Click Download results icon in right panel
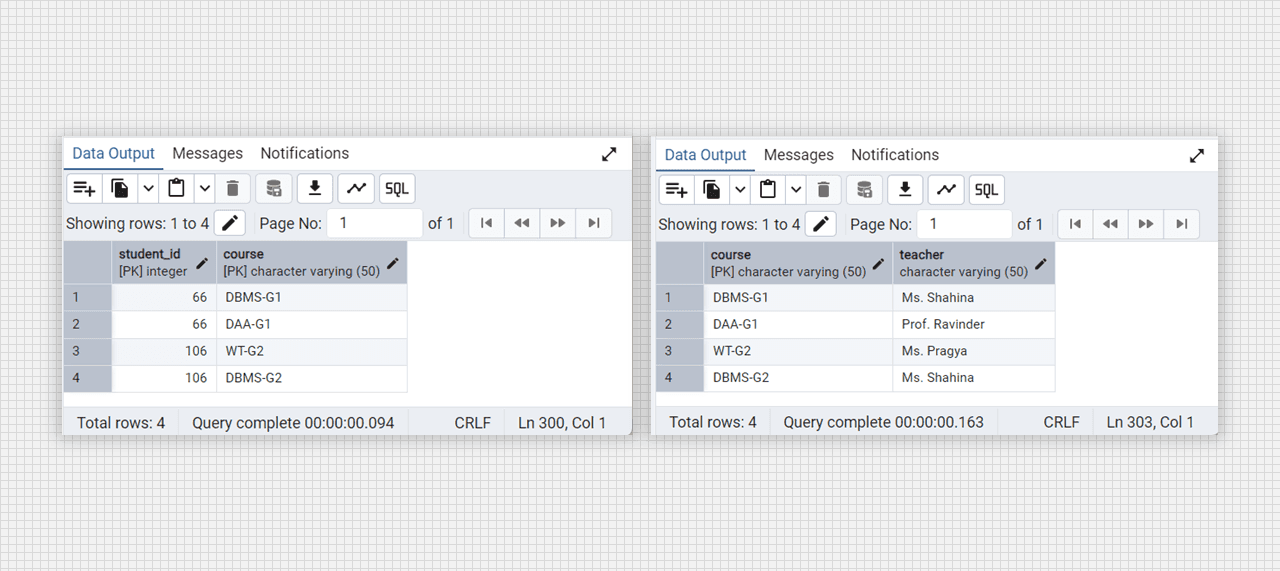 (x=905, y=189)
